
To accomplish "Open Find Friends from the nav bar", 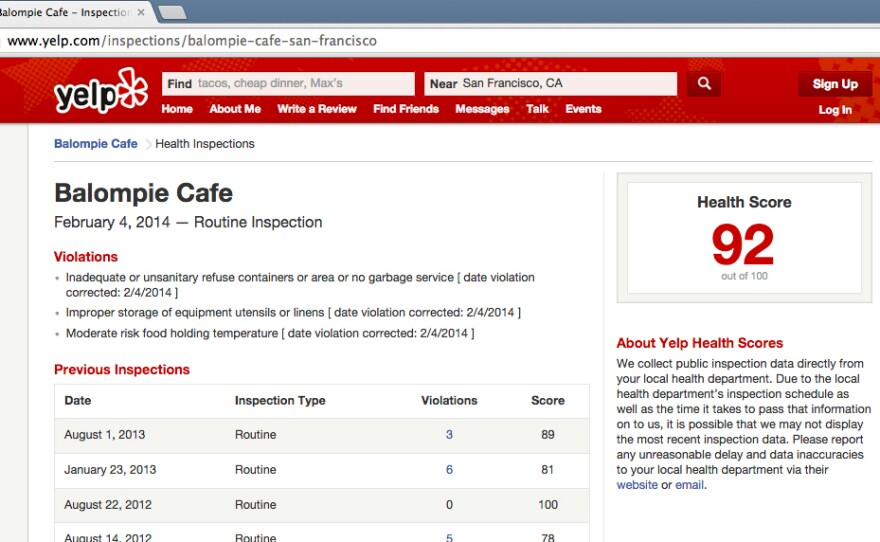I will coord(406,109).
